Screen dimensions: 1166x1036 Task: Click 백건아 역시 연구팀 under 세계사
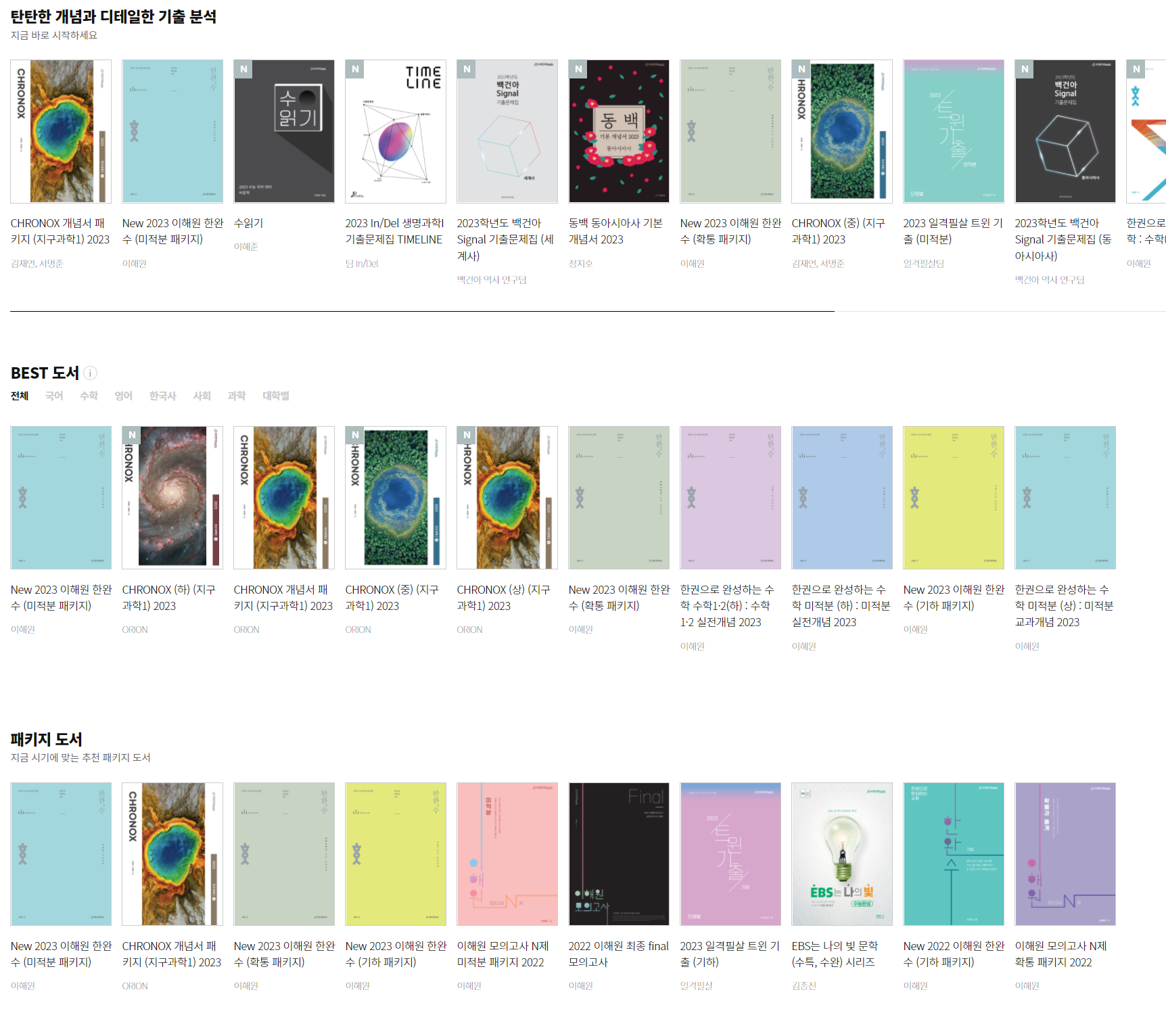point(491,280)
